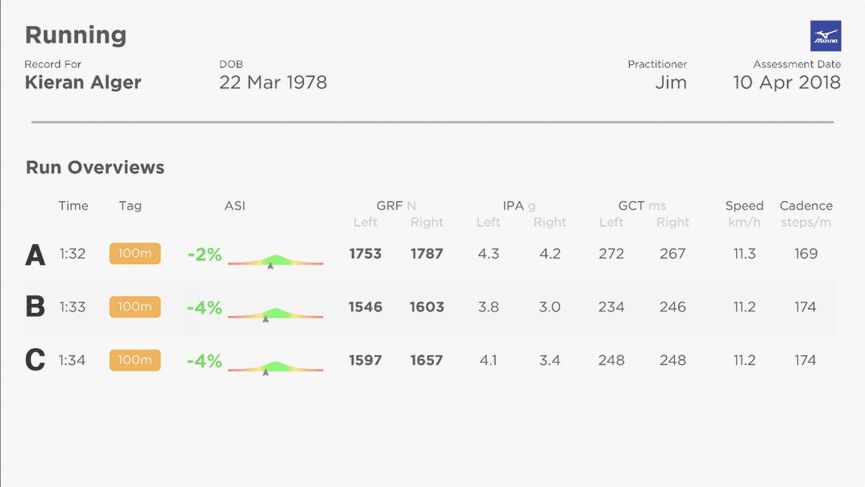Select run B letter label

click(35, 307)
